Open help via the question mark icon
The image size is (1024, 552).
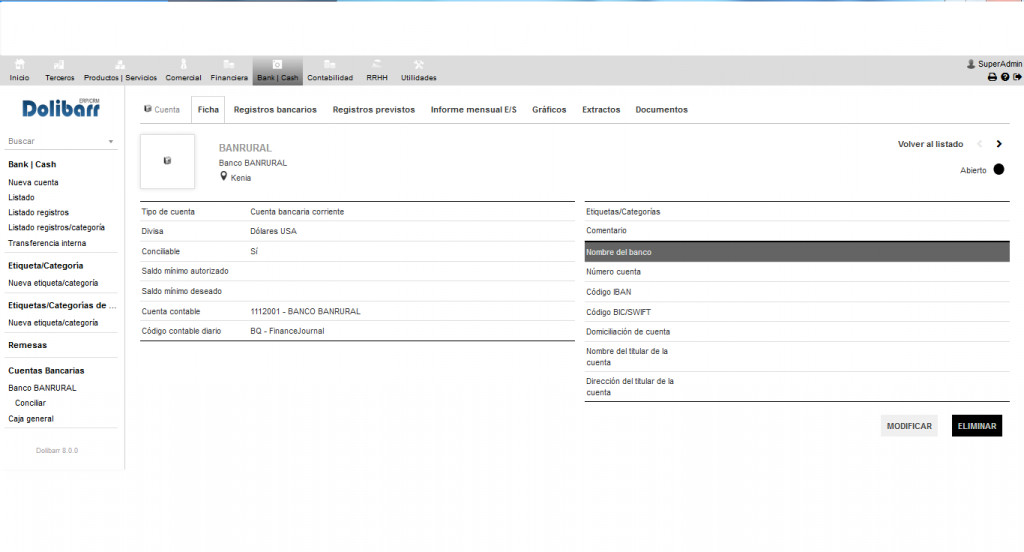pyautogui.click(x=1005, y=77)
